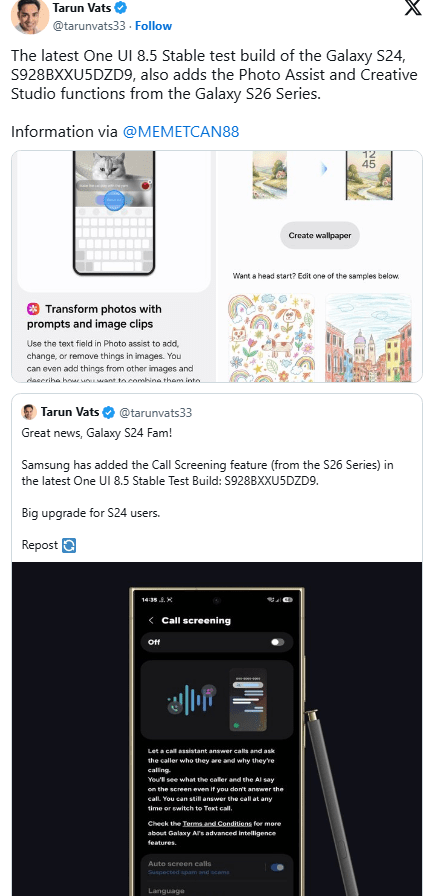
Task: Click the back chevron beside Call screening
Action: pos(151,621)
